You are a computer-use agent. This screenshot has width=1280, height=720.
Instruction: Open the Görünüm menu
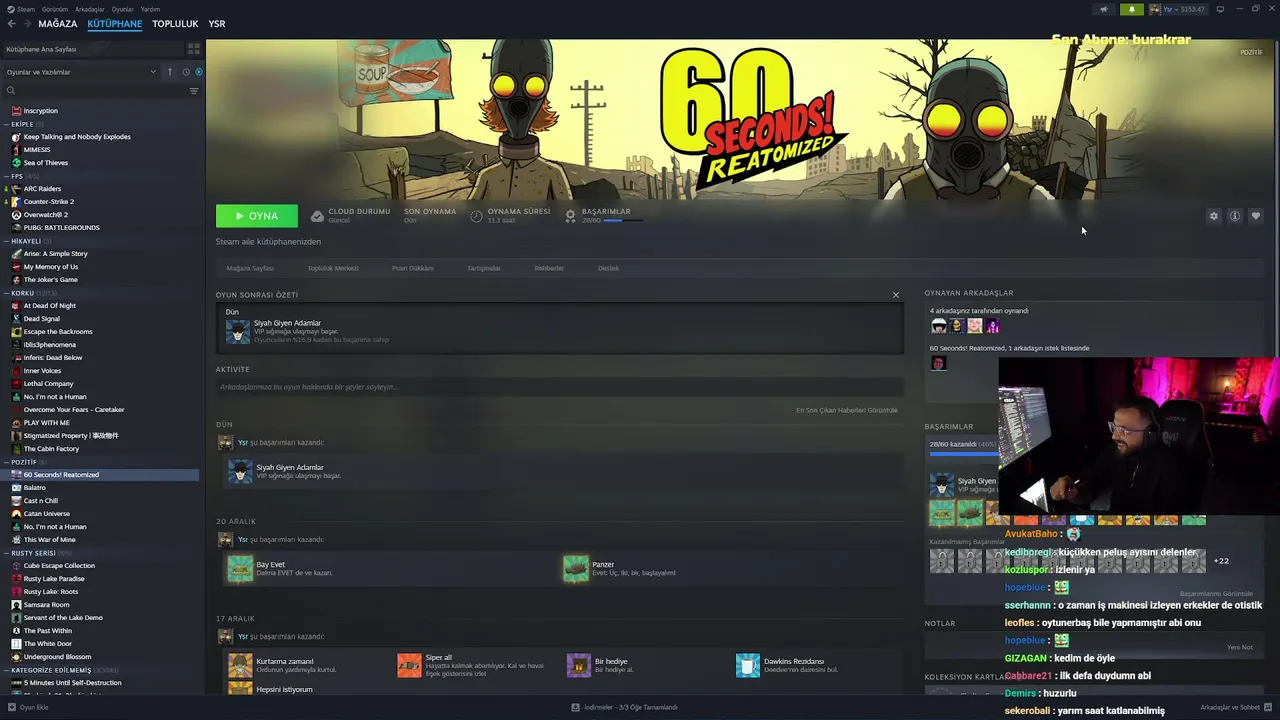[55, 9]
